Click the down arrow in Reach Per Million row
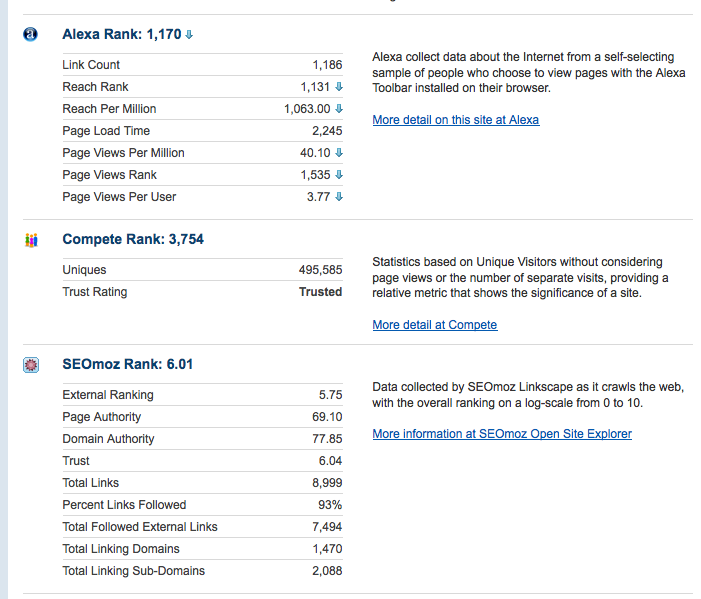The height and width of the screenshot is (599, 701). coord(339,109)
